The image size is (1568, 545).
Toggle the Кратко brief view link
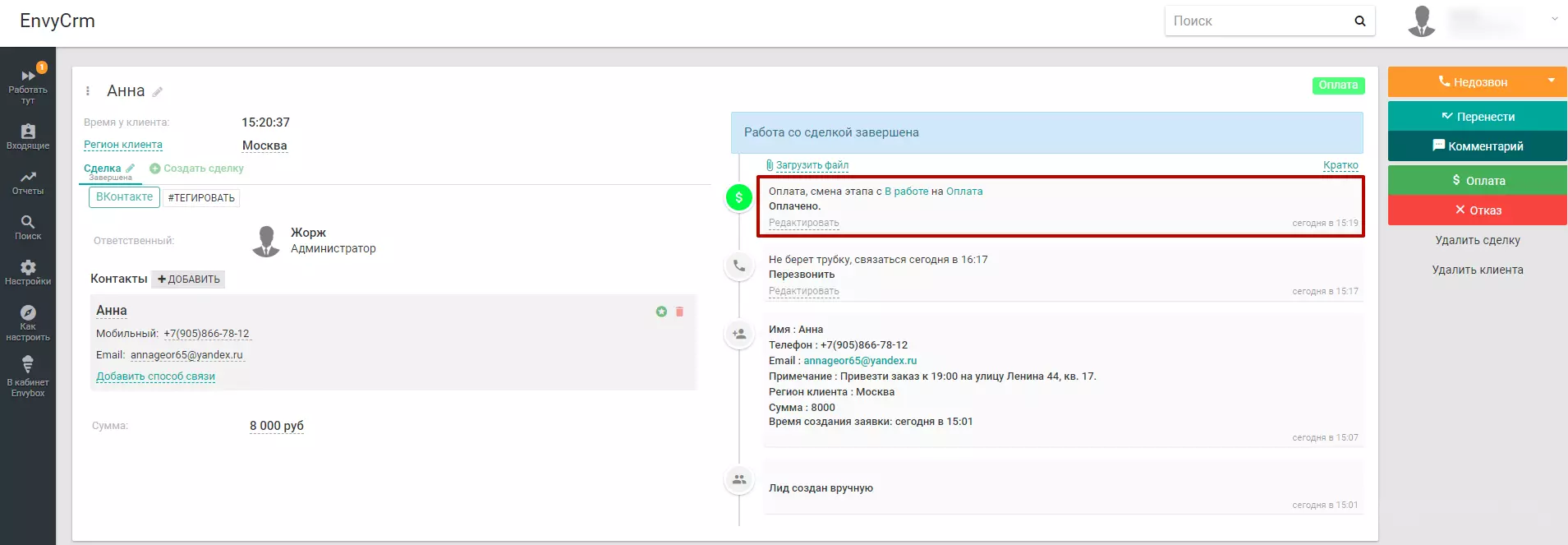coord(1340,165)
